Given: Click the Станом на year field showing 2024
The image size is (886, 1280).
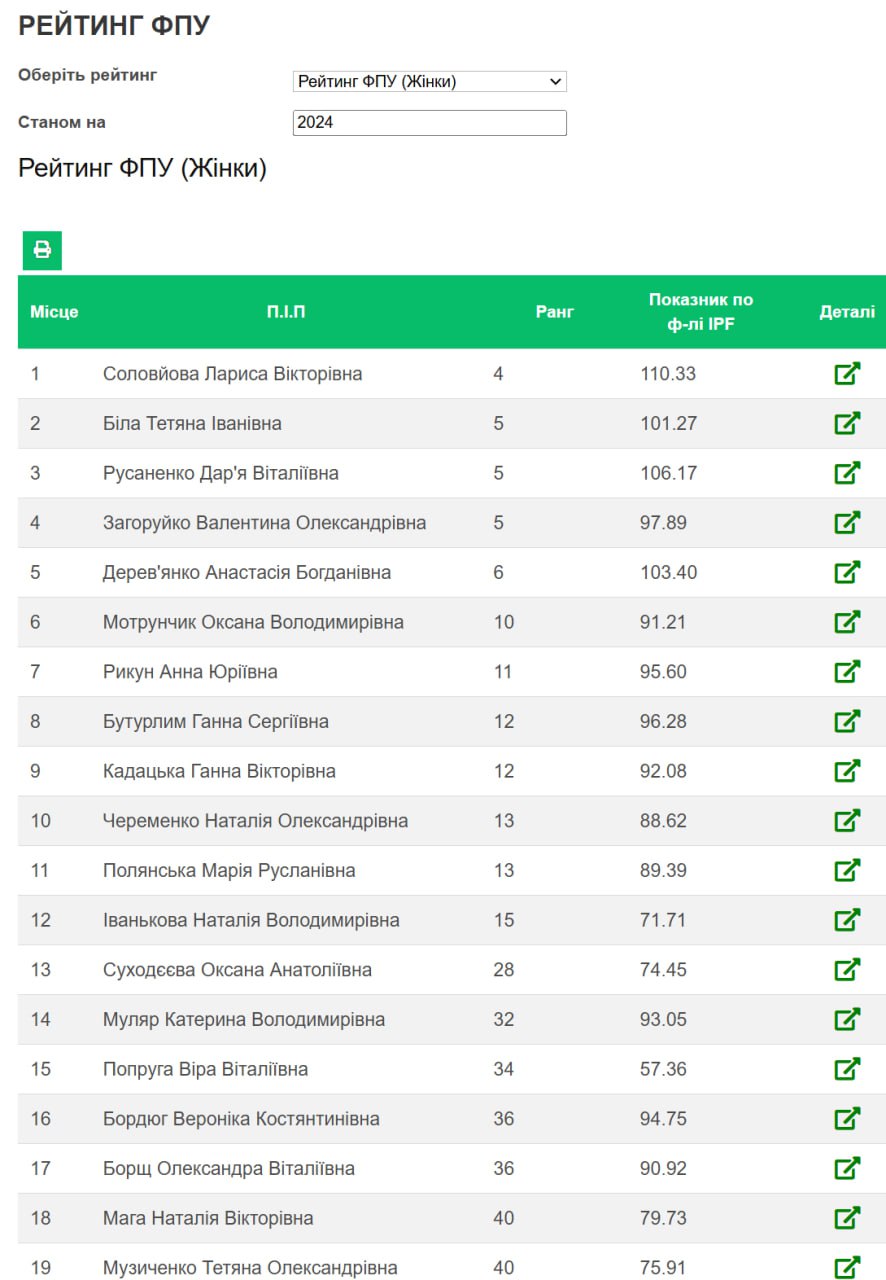Looking at the screenshot, I should point(430,123).
